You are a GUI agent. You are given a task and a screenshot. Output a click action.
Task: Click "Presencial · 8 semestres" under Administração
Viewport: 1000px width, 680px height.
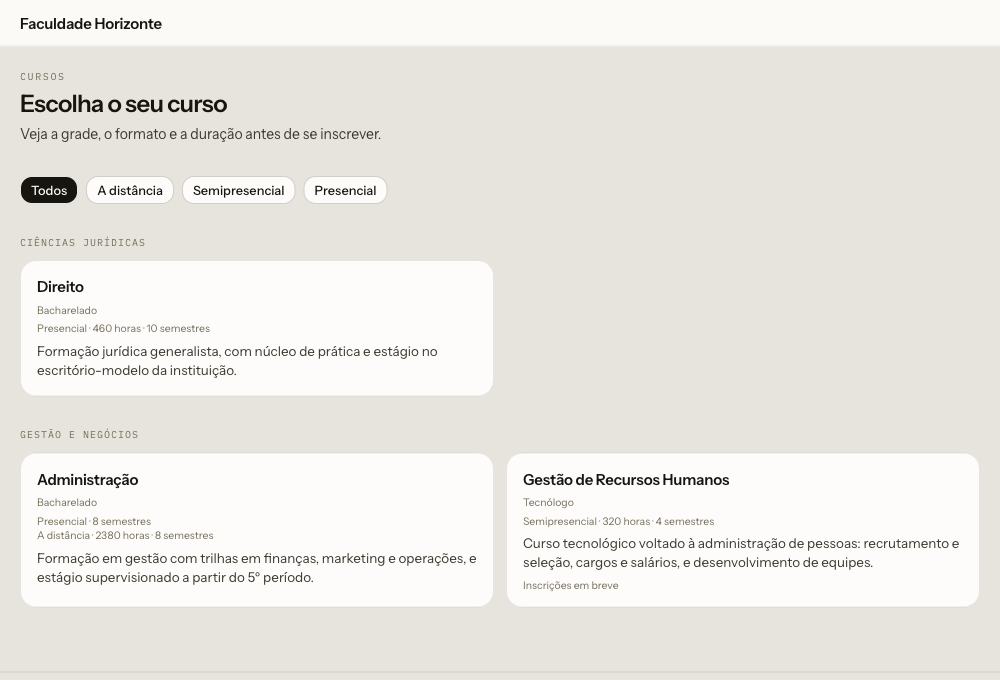tap(94, 521)
